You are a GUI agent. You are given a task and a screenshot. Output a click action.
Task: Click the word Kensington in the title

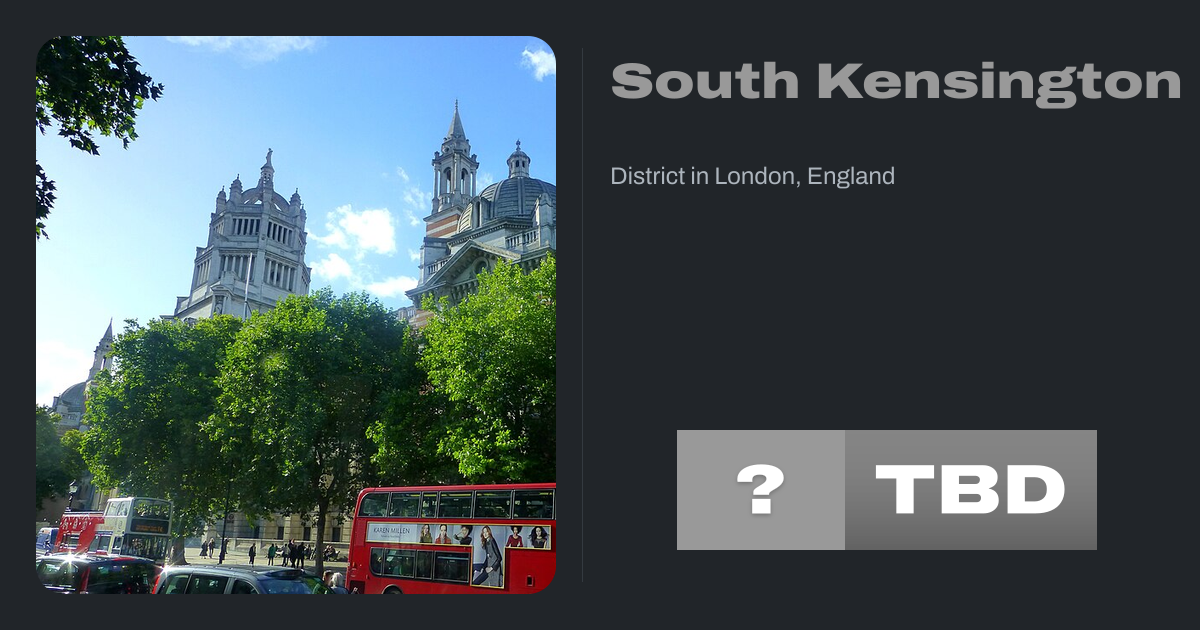[x=999, y=81]
